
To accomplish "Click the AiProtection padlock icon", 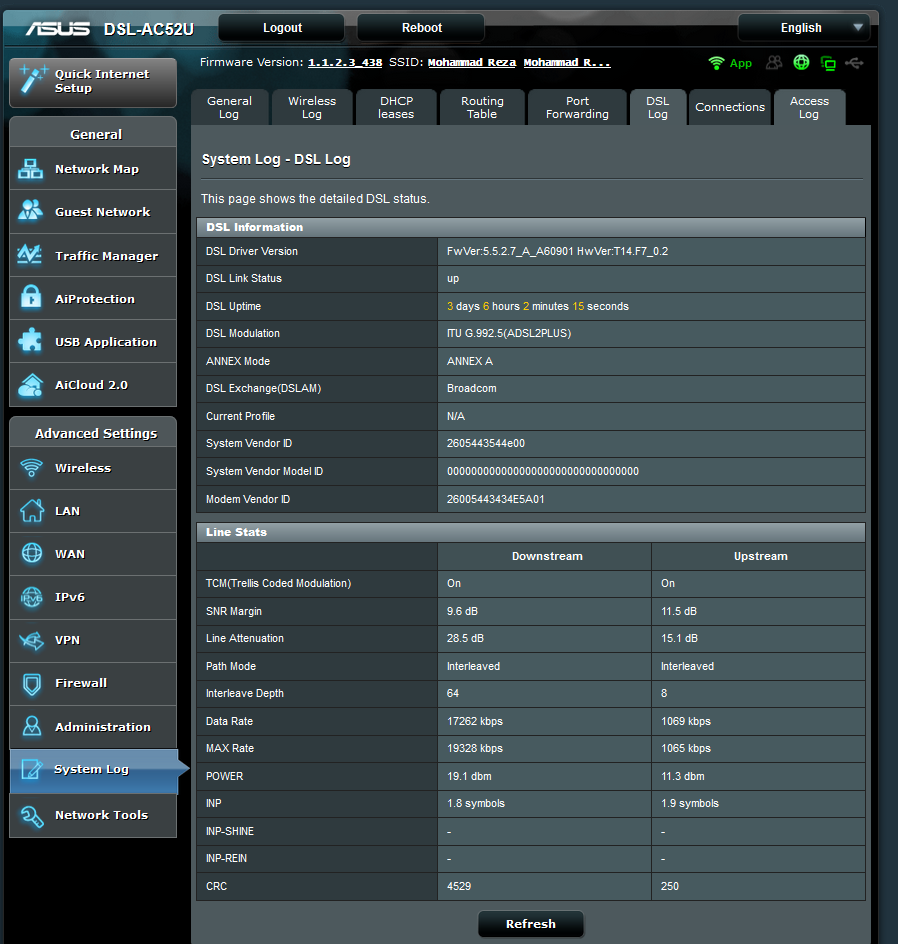I will pos(31,297).
